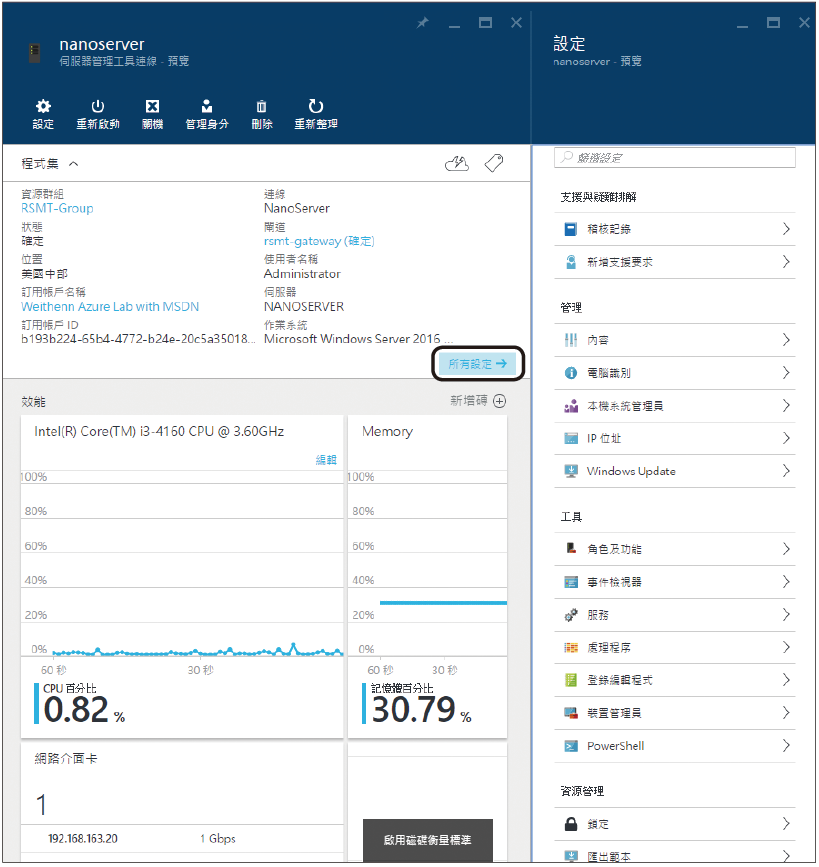Click the 裝置管理員 icon

point(571,713)
